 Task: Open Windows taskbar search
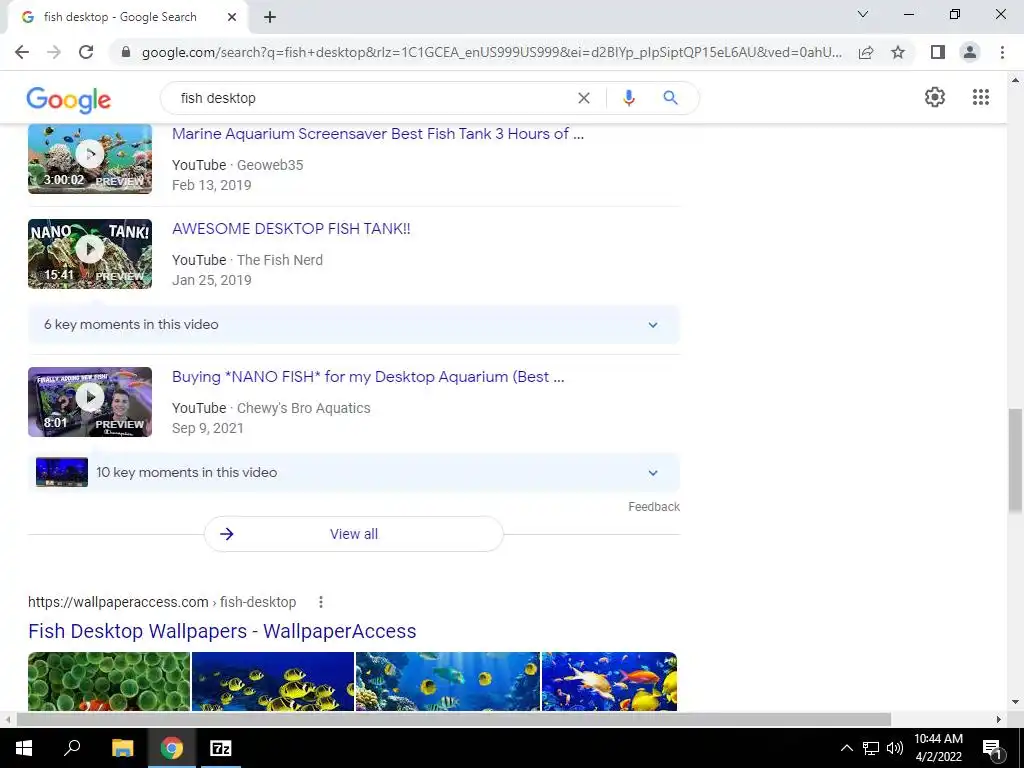pyautogui.click(x=72, y=748)
